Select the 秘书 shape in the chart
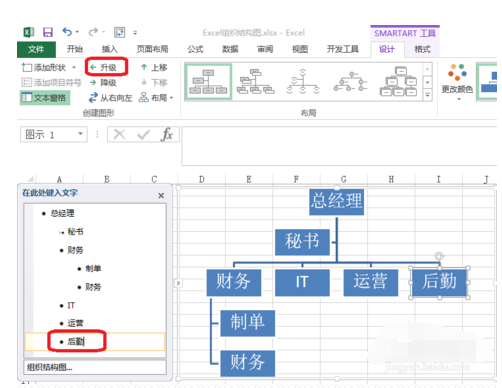This screenshot has height=388, width=502. tap(302, 242)
